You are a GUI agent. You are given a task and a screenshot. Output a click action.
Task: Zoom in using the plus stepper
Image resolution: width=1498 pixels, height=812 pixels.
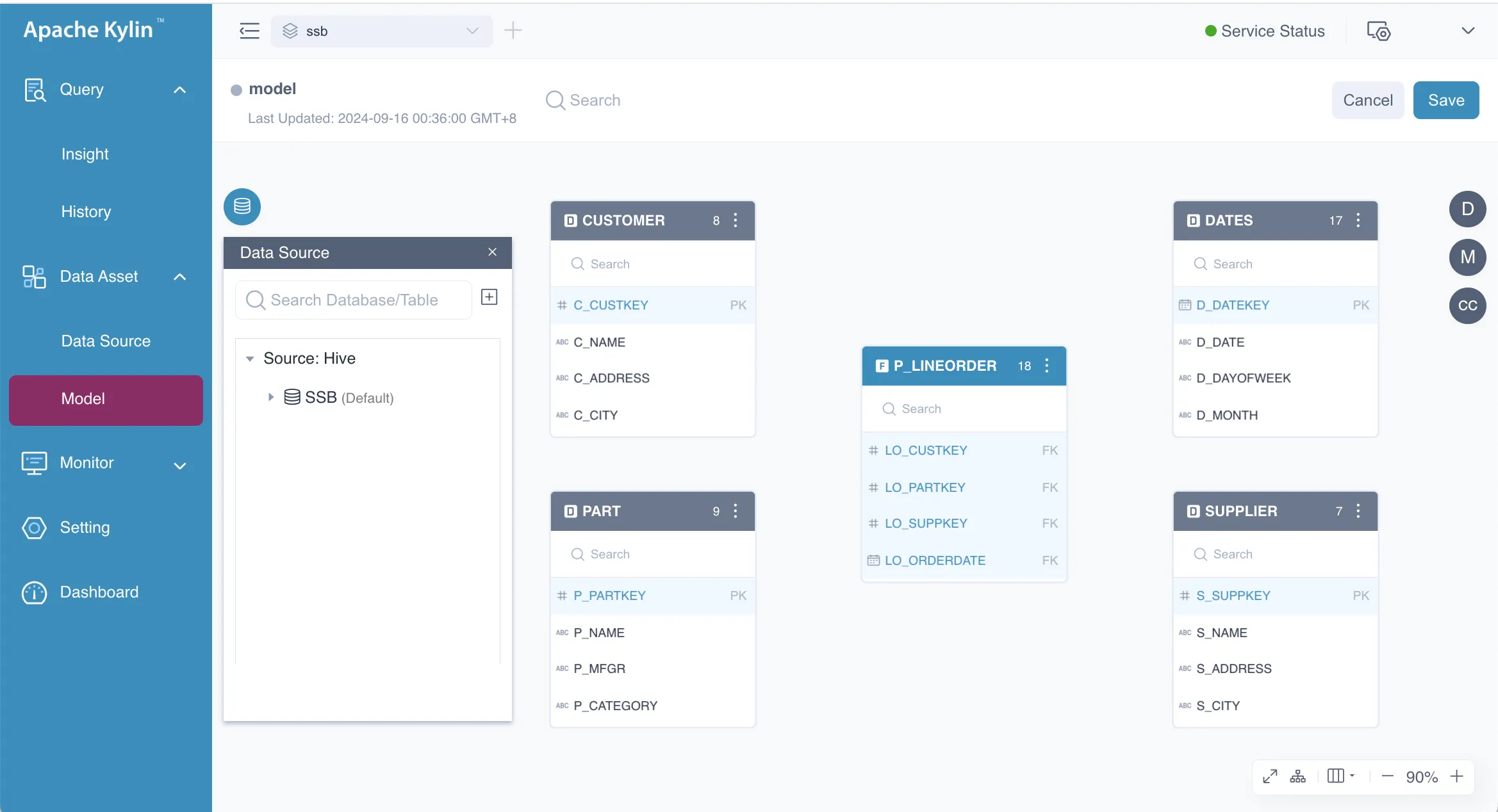click(1457, 776)
